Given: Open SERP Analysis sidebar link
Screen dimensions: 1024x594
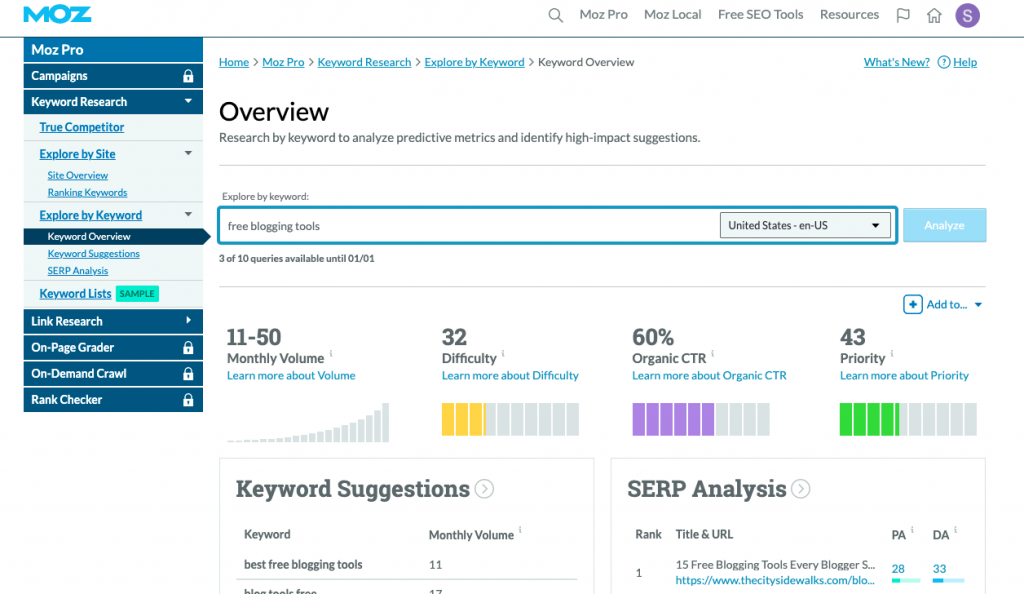Looking at the screenshot, I should pyautogui.click(x=78, y=270).
